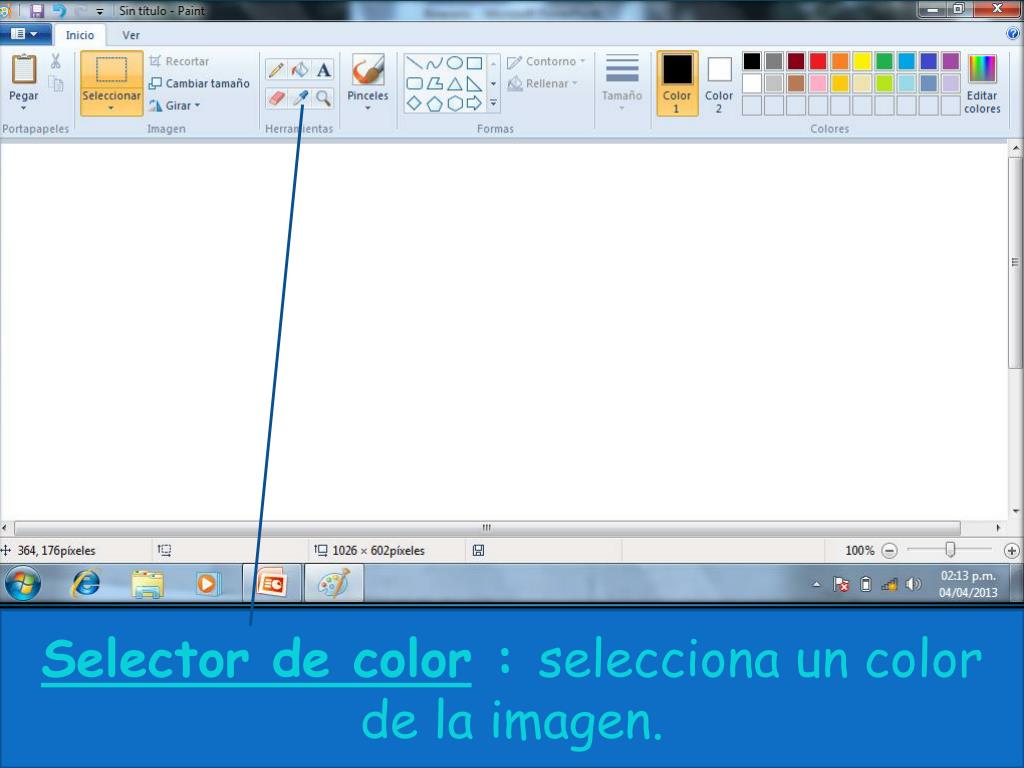Expand the Girar rotate menu
This screenshot has height=768, width=1024.
(x=175, y=105)
